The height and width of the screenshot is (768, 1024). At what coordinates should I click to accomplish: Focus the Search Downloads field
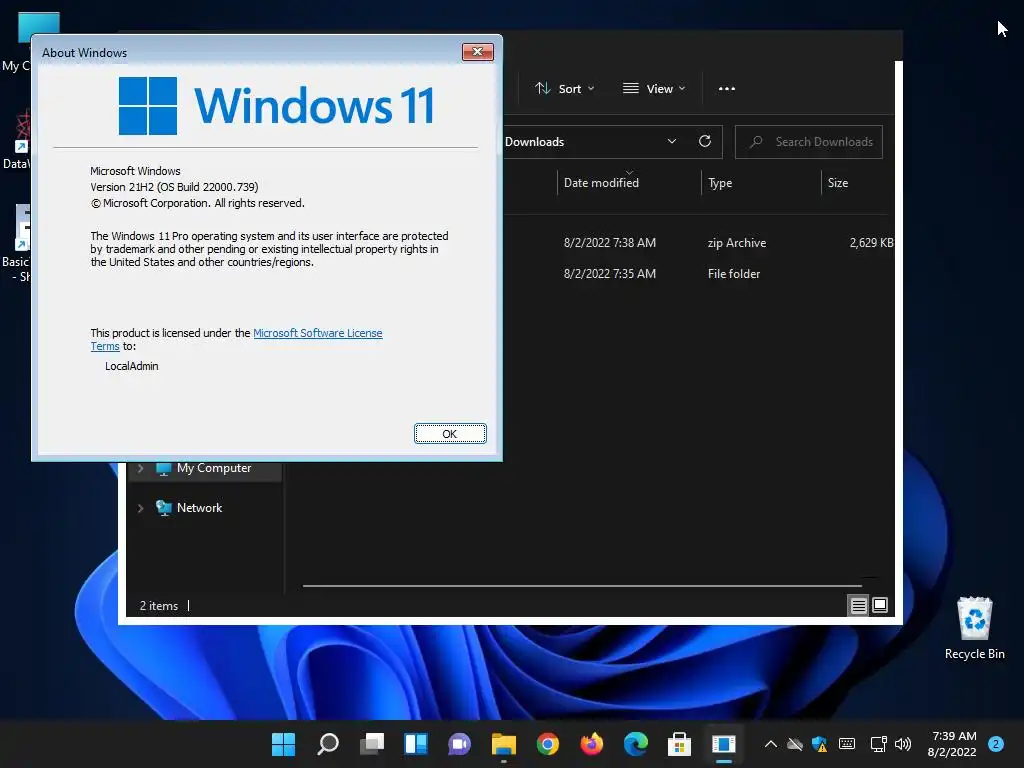click(808, 142)
